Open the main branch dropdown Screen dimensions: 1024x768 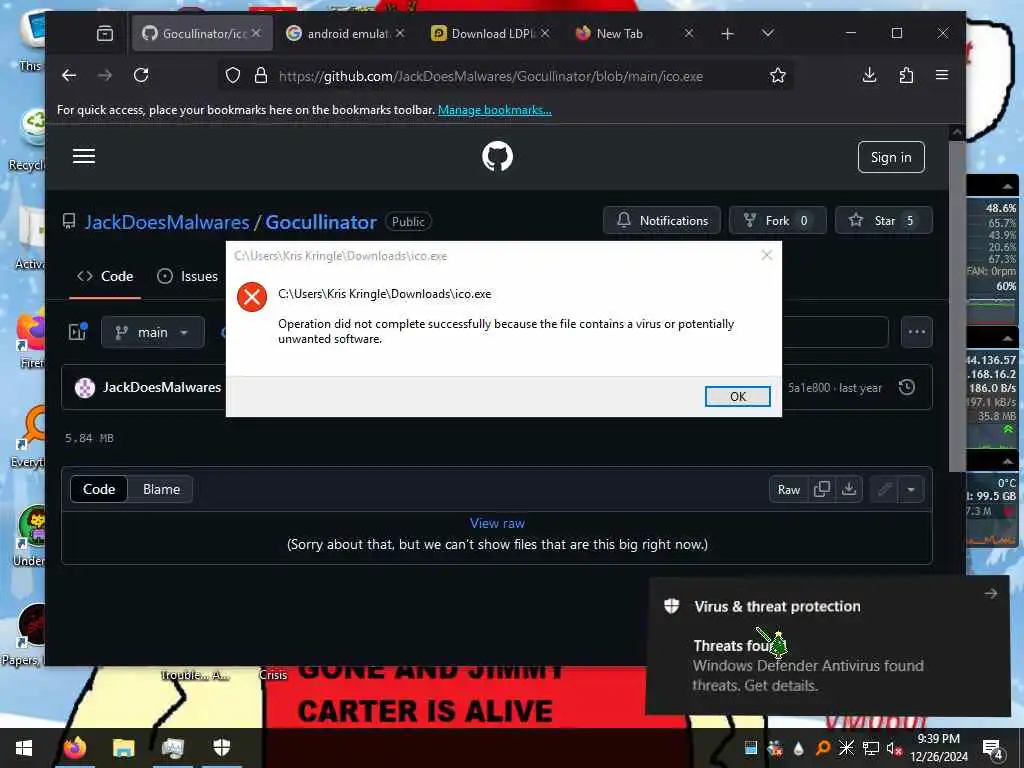coord(153,332)
